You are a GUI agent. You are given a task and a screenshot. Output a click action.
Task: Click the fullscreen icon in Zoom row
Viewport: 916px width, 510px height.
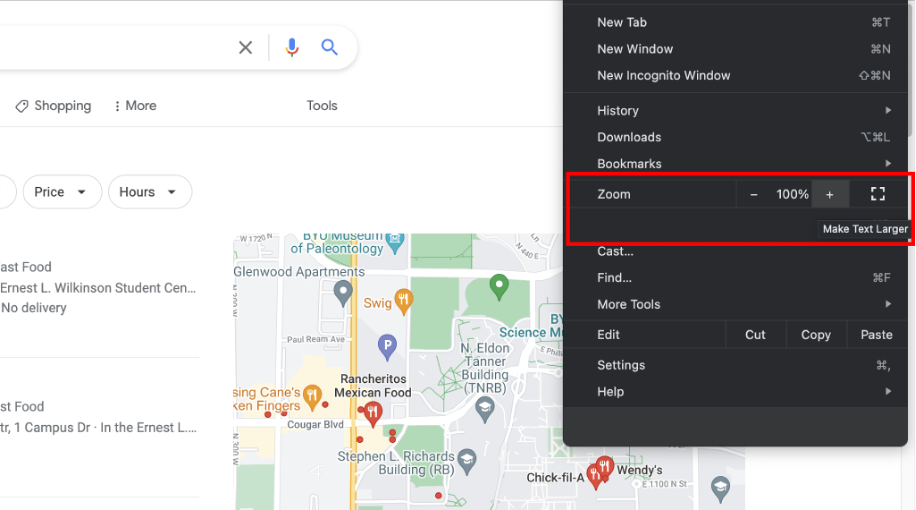(x=878, y=194)
